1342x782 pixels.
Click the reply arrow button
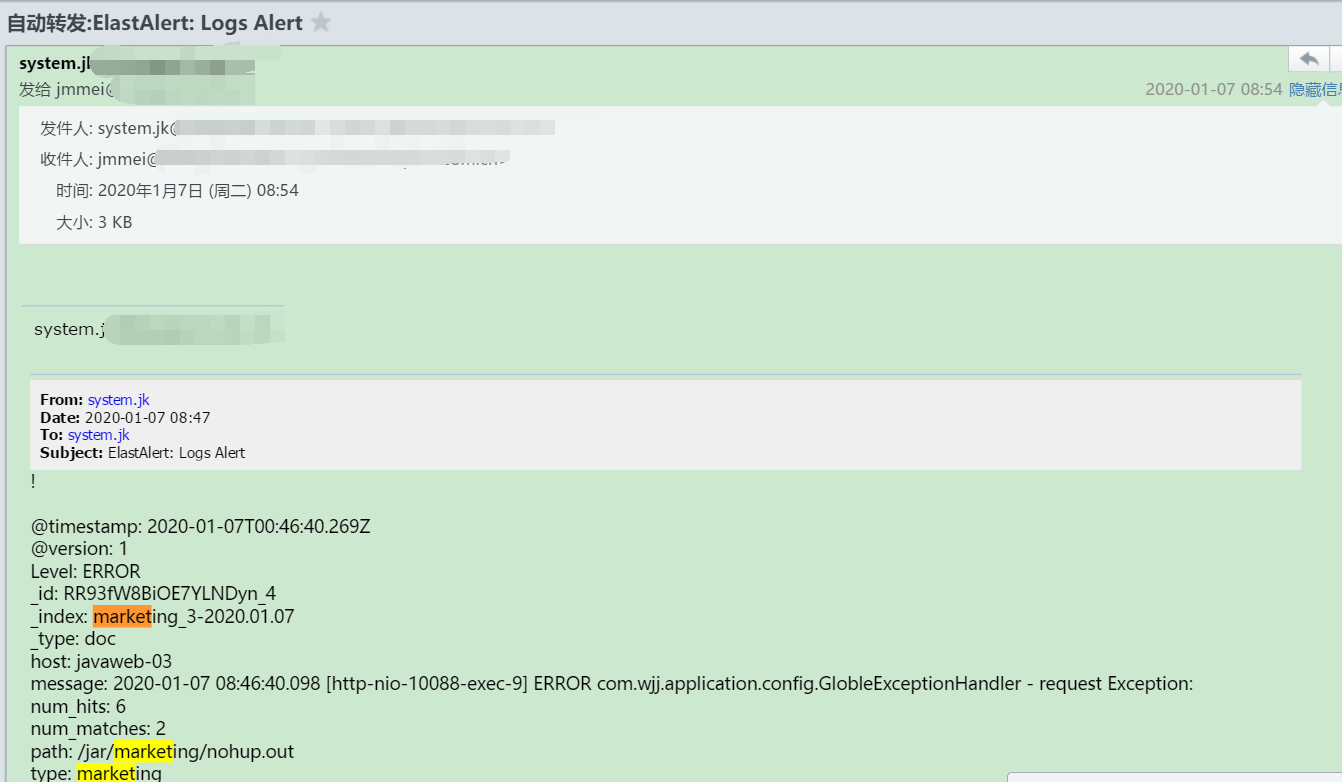pos(1309,58)
